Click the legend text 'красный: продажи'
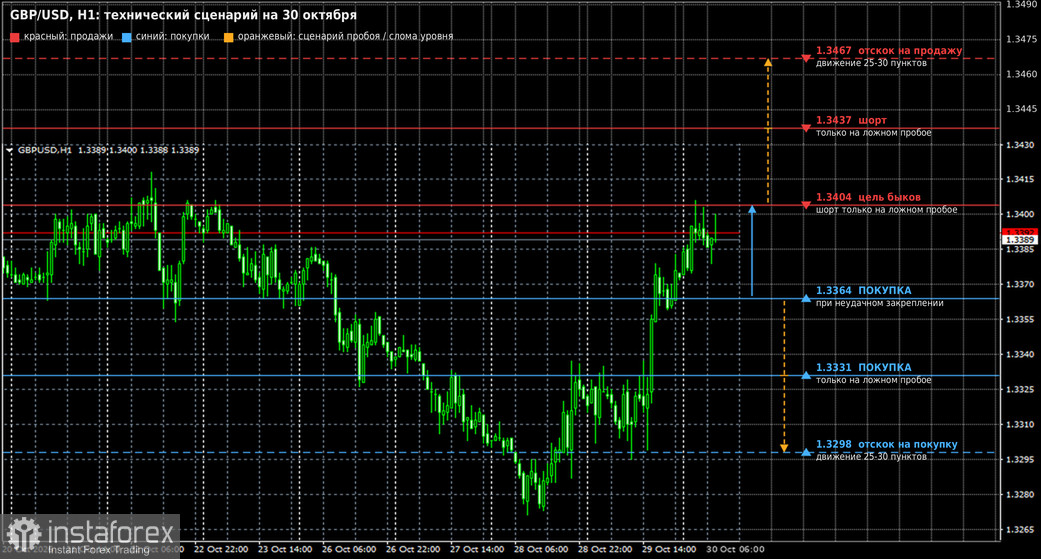This screenshot has width=1041, height=559. coord(68,37)
